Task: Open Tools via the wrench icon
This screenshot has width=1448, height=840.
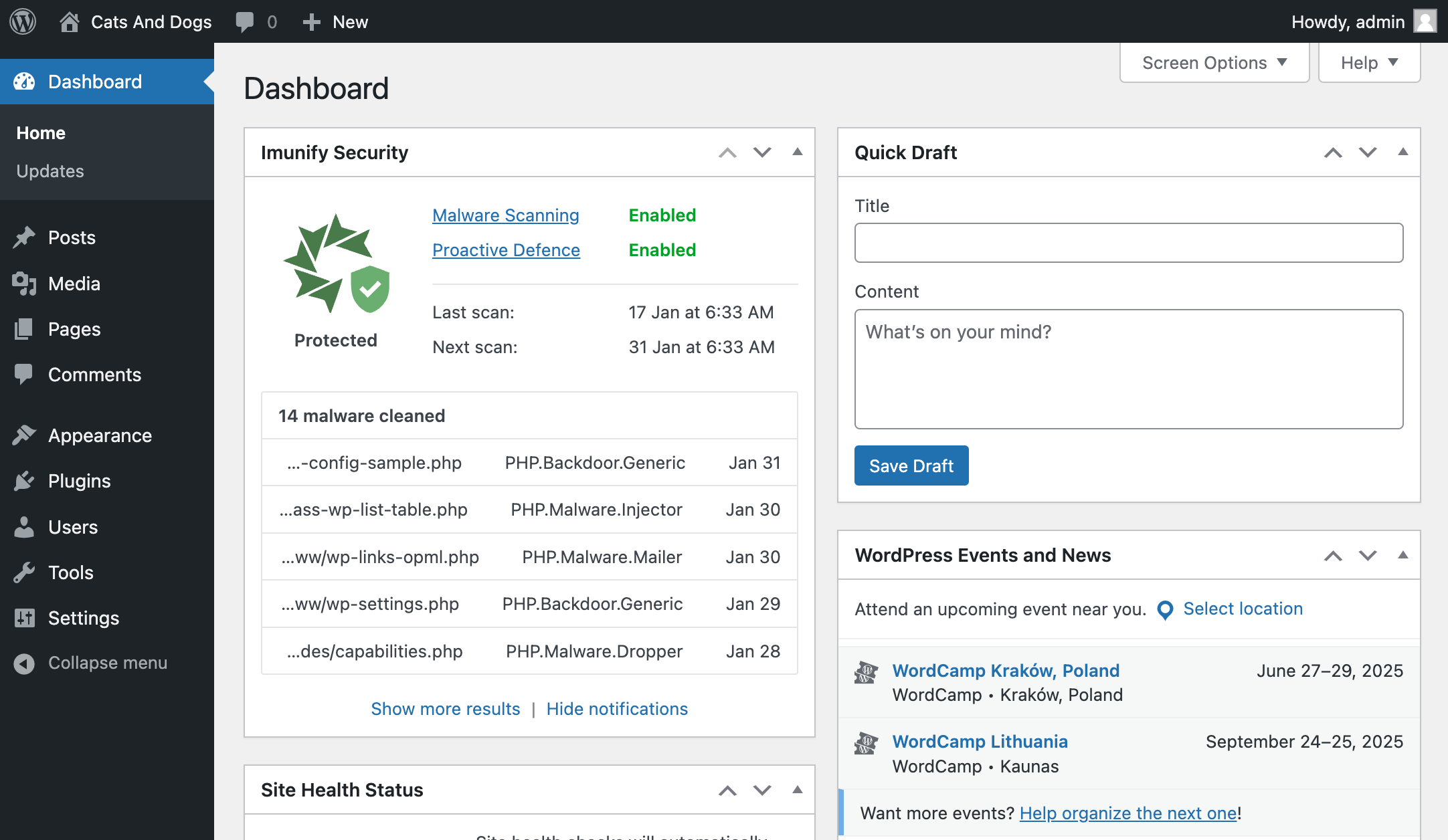Action: (24, 572)
